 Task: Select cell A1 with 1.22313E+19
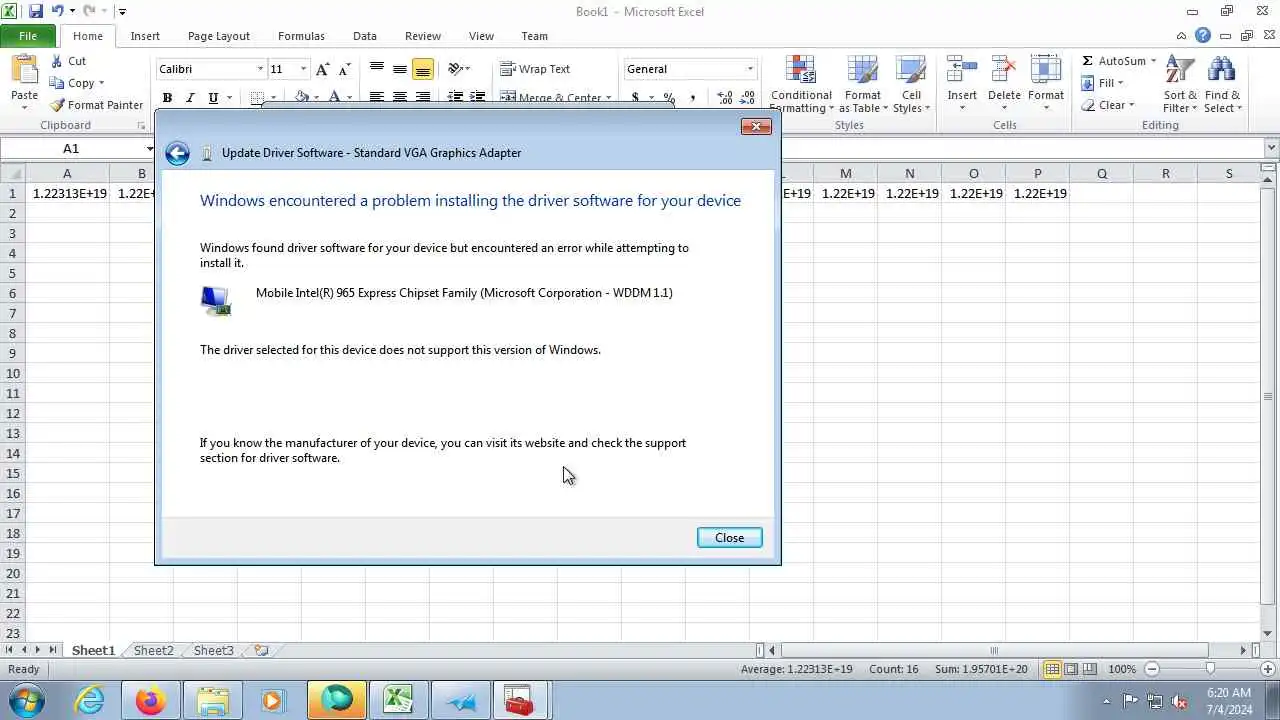(x=67, y=193)
